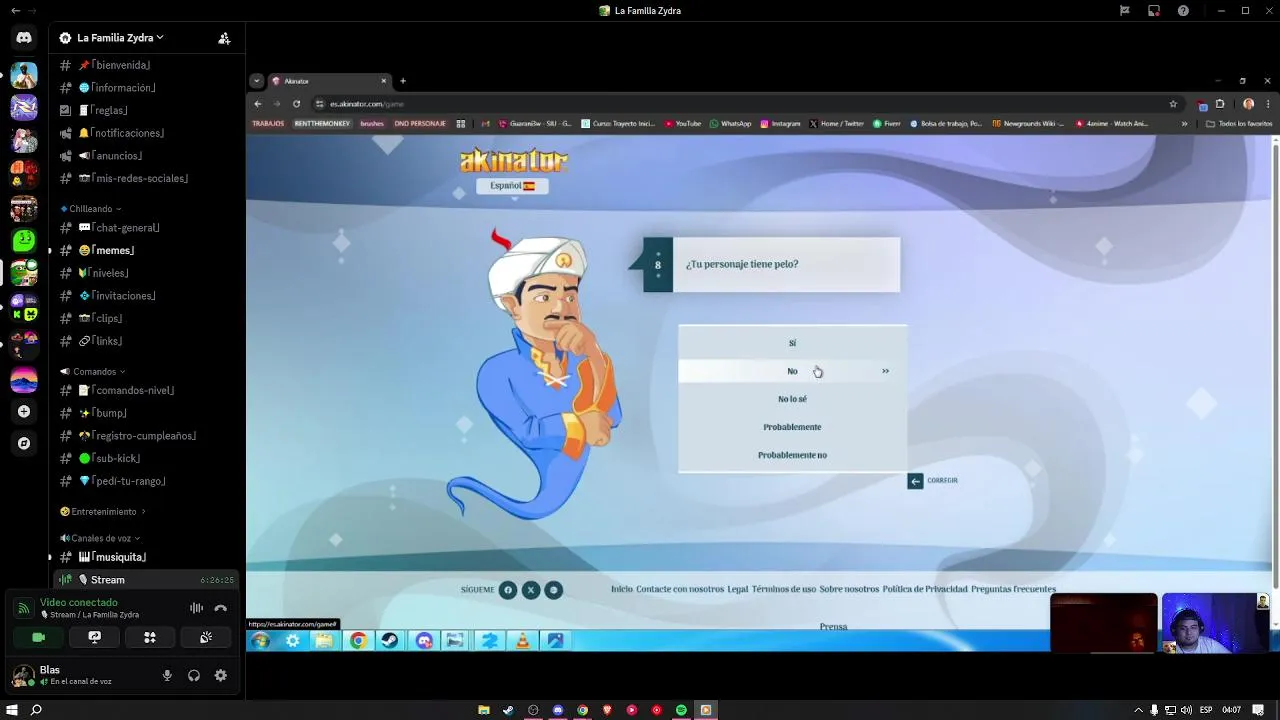
Task: Click the Akinator logo
Action: pos(513,160)
